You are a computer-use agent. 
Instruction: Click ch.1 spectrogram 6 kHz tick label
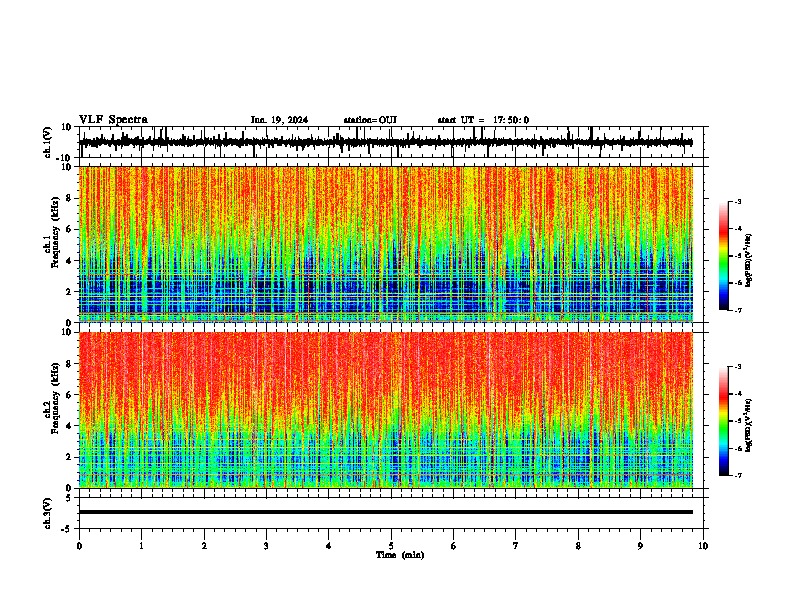[x=70, y=230]
